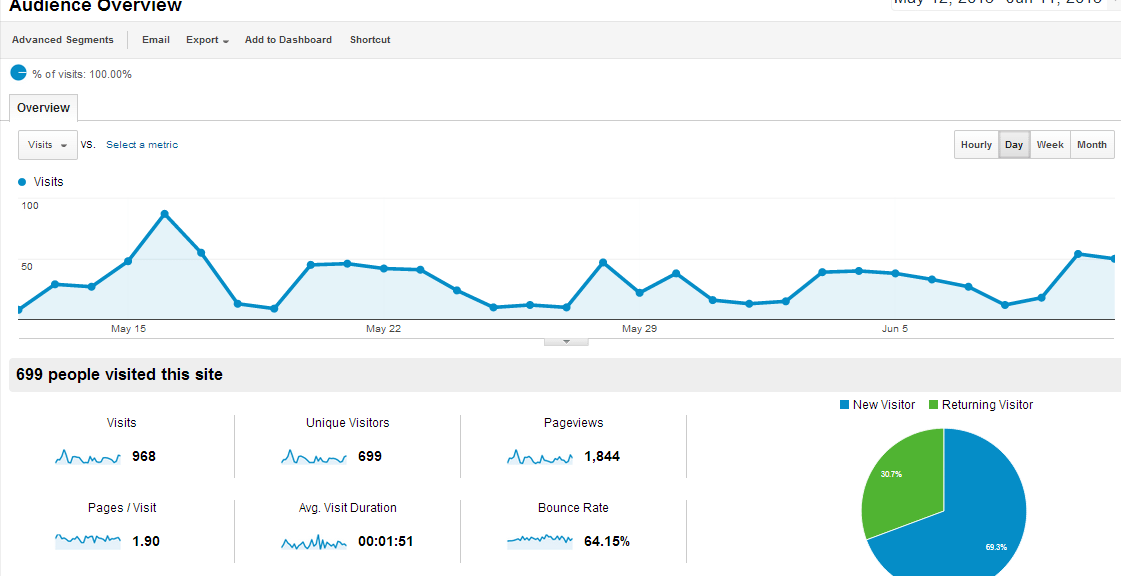Open the Visits metric dropdown
This screenshot has width=1121, height=576.
[x=48, y=144]
